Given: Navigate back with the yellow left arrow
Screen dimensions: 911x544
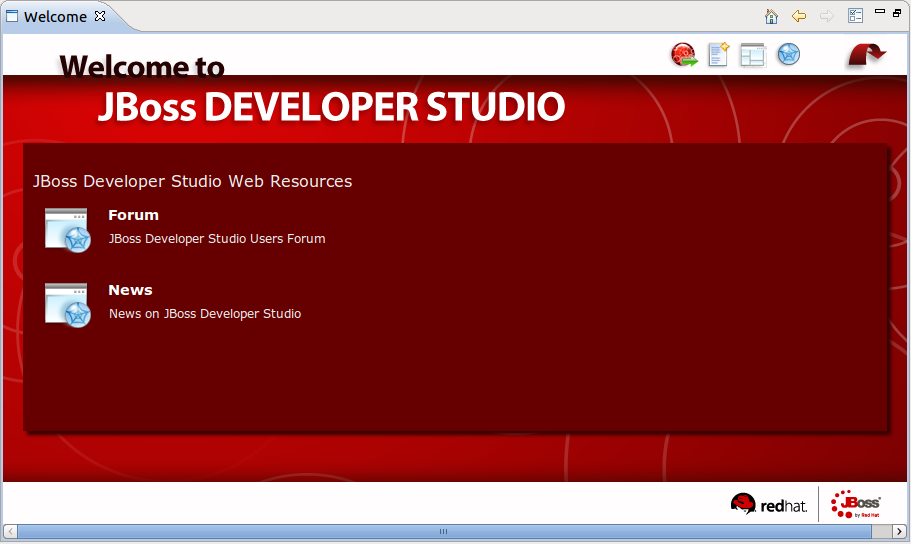Looking at the screenshot, I should [x=799, y=16].
